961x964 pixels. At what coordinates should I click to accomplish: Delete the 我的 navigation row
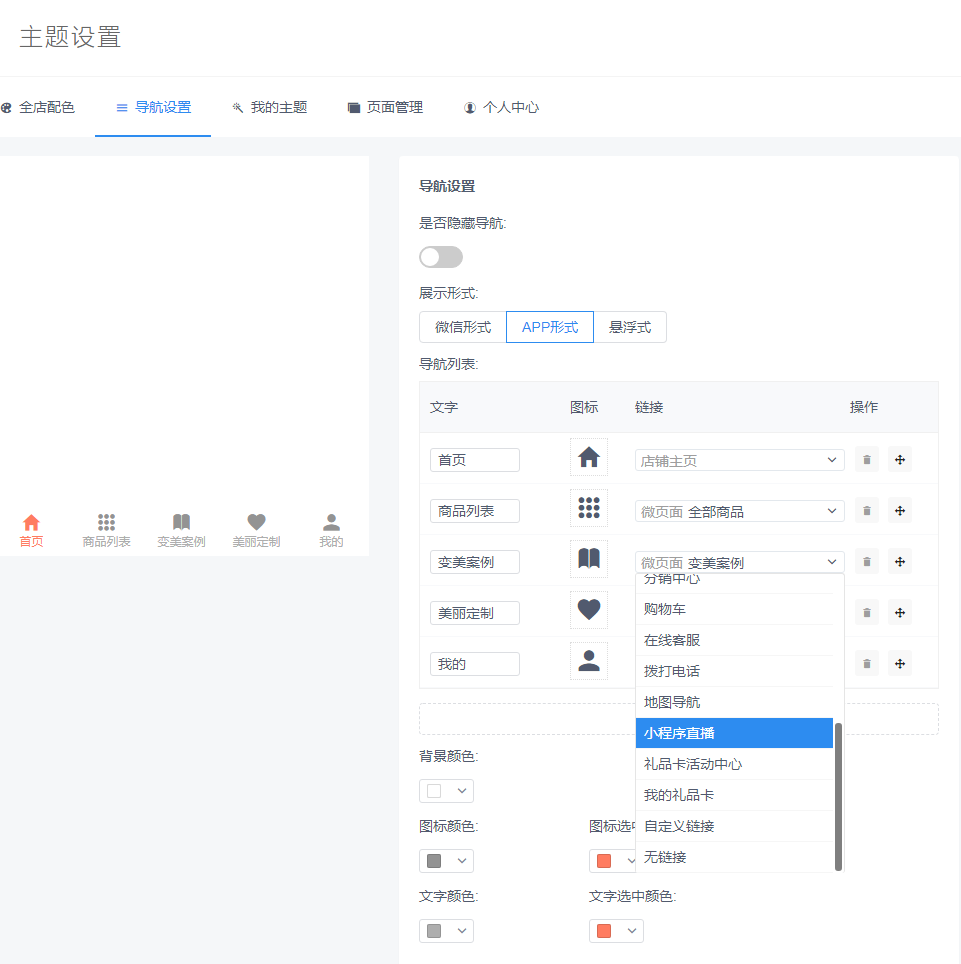point(867,663)
